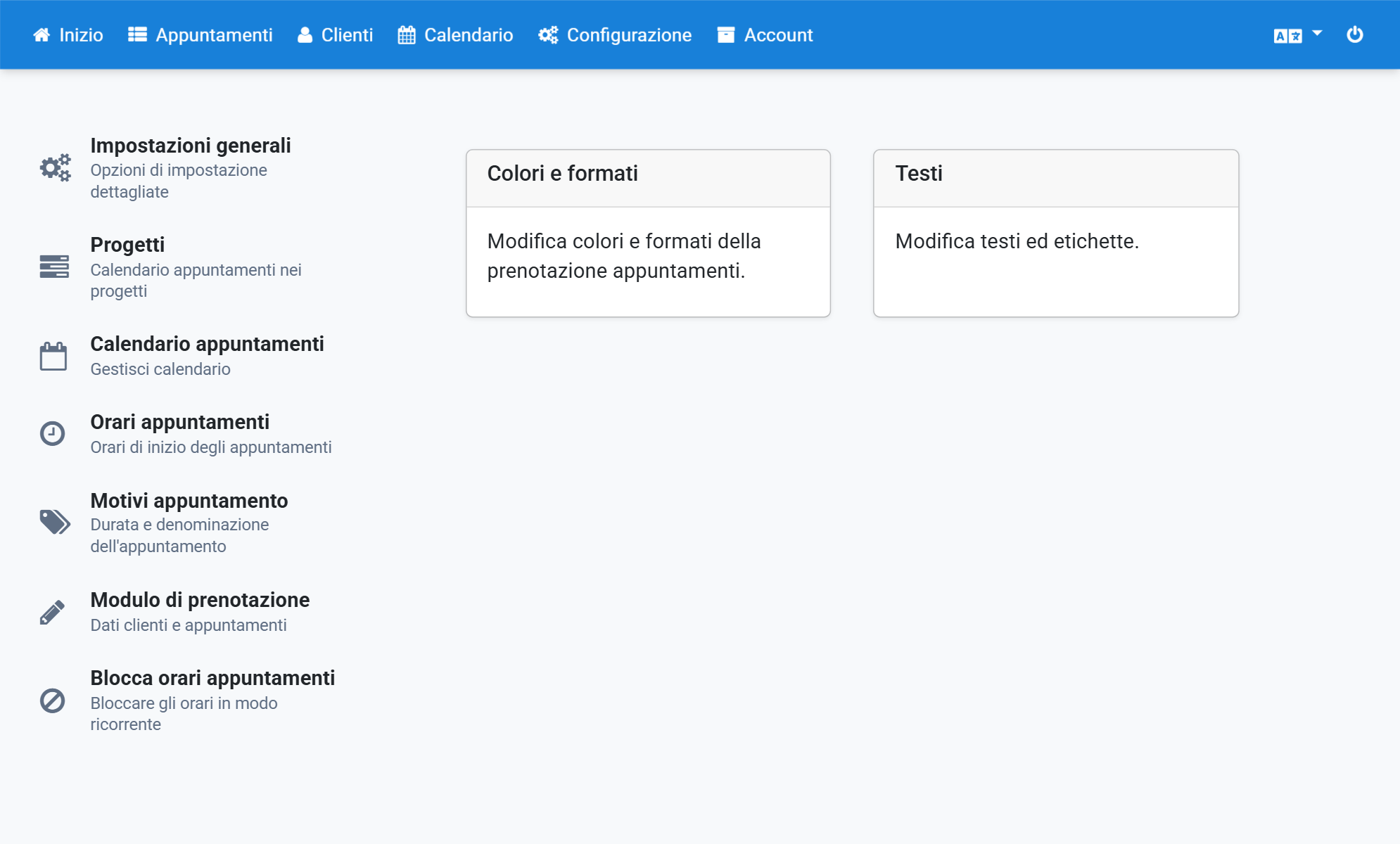This screenshot has height=844, width=1400.
Task: Select the Orari appuntamenti heading link
Action: [180, 422]
